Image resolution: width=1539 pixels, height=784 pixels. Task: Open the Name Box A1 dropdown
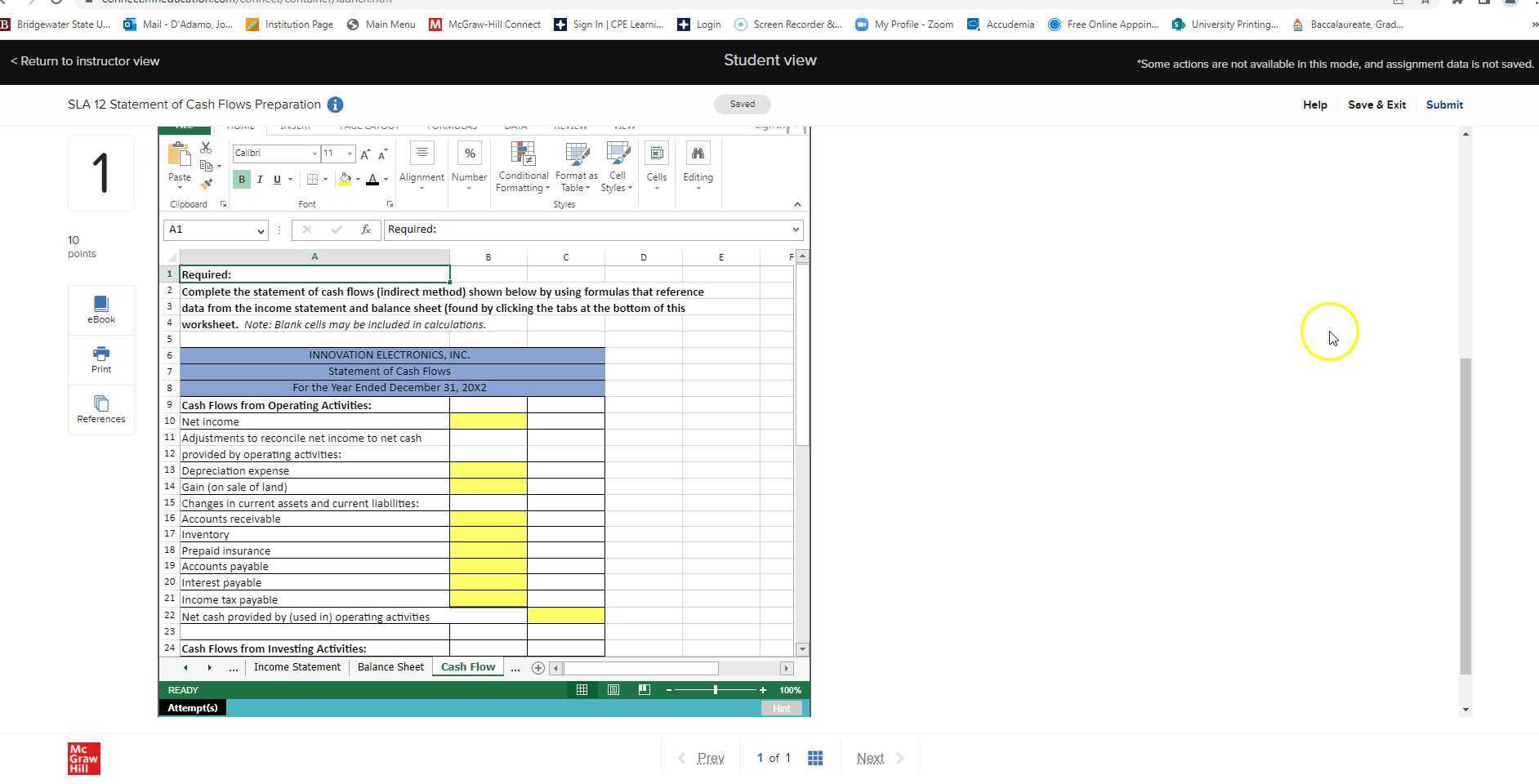click(261, 231)
